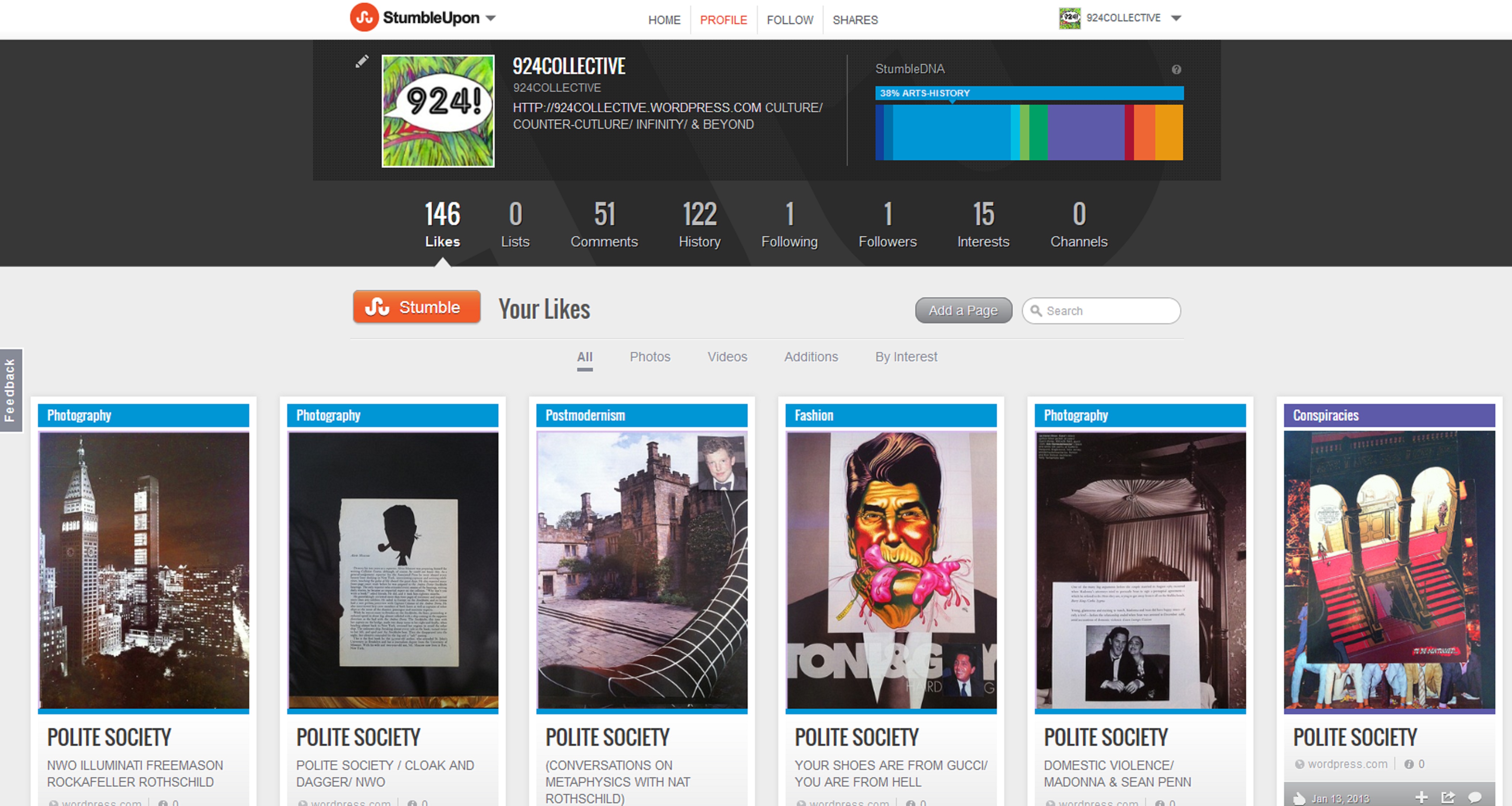Viewport: 1512px width, 806px height.
Task: Open the StumbleUpon logo dropdown arrow
Action: [491, 18]
